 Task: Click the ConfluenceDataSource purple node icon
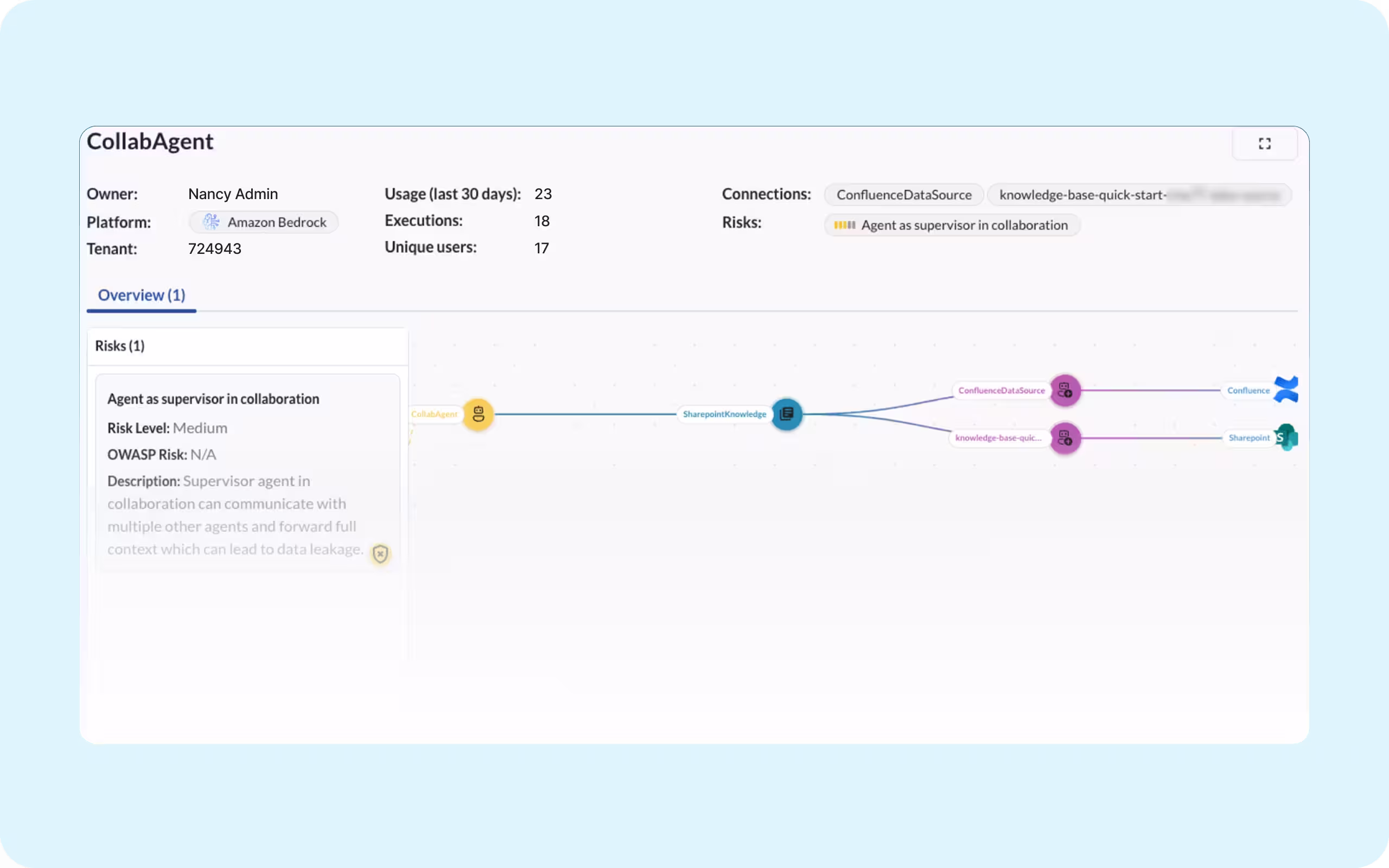click(x=1065, y=391)
